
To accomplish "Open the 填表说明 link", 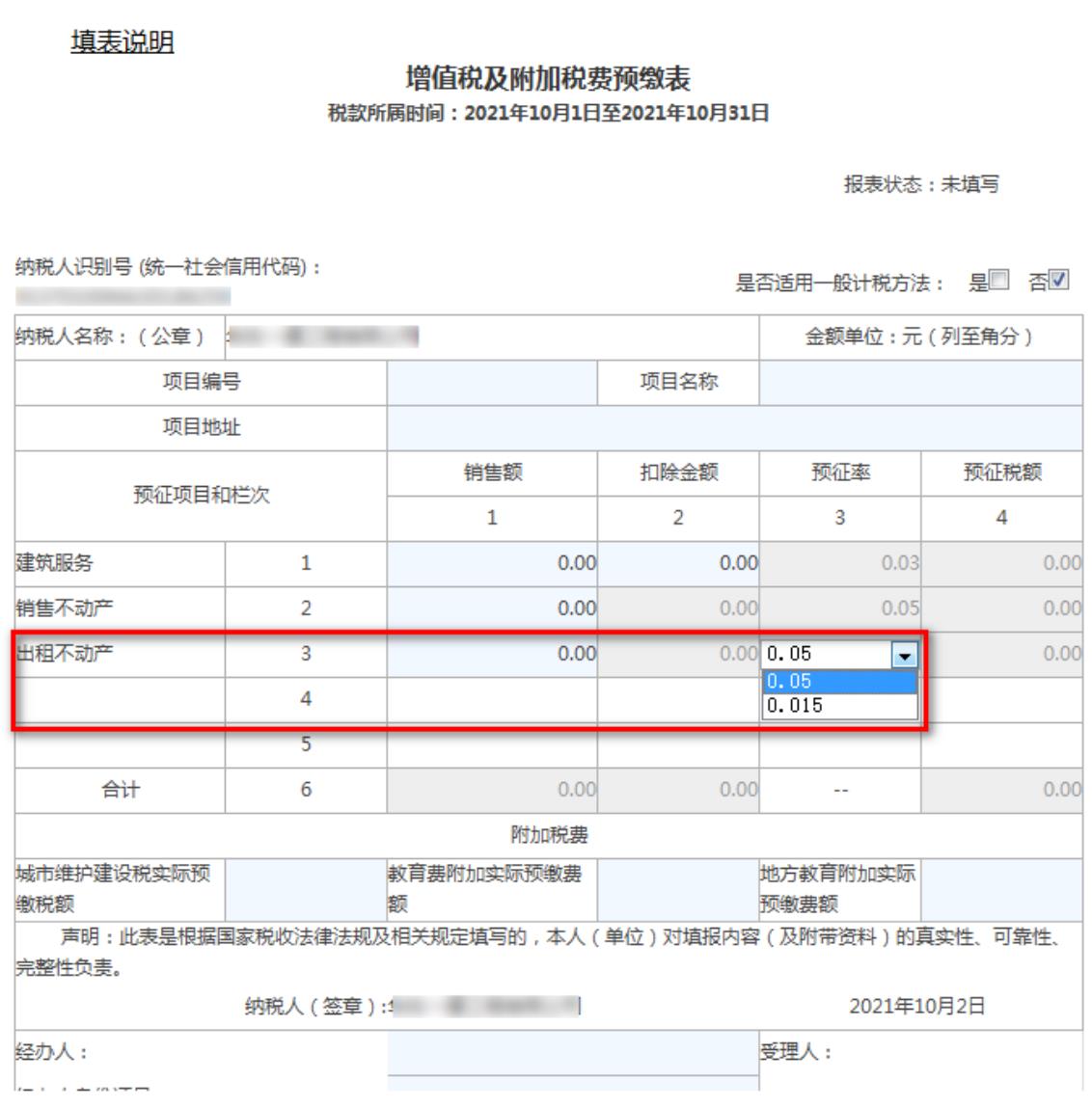I will [x=123, y=43].
